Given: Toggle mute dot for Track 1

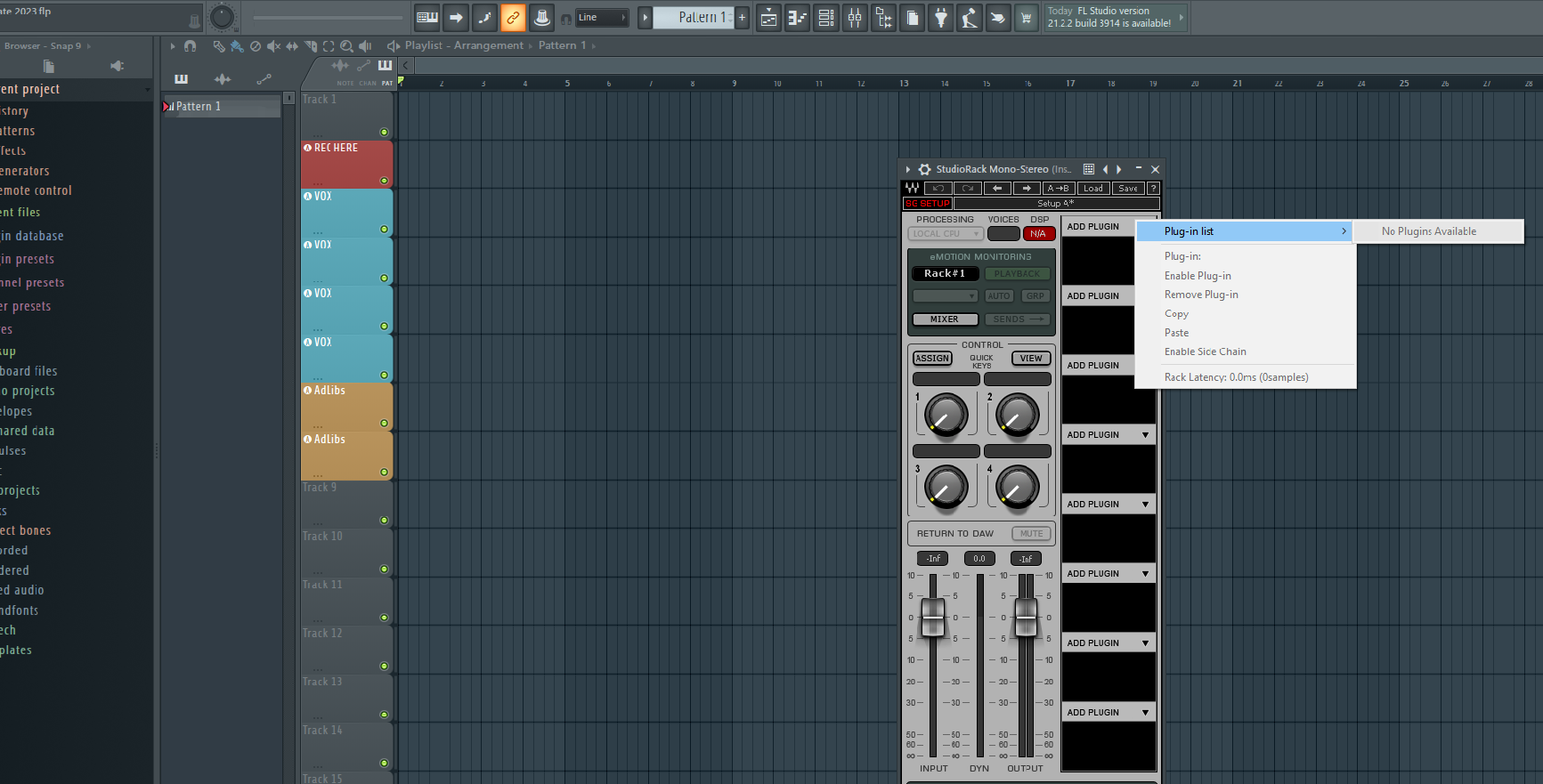Looking at the screenshot, I should pos(385,132).
